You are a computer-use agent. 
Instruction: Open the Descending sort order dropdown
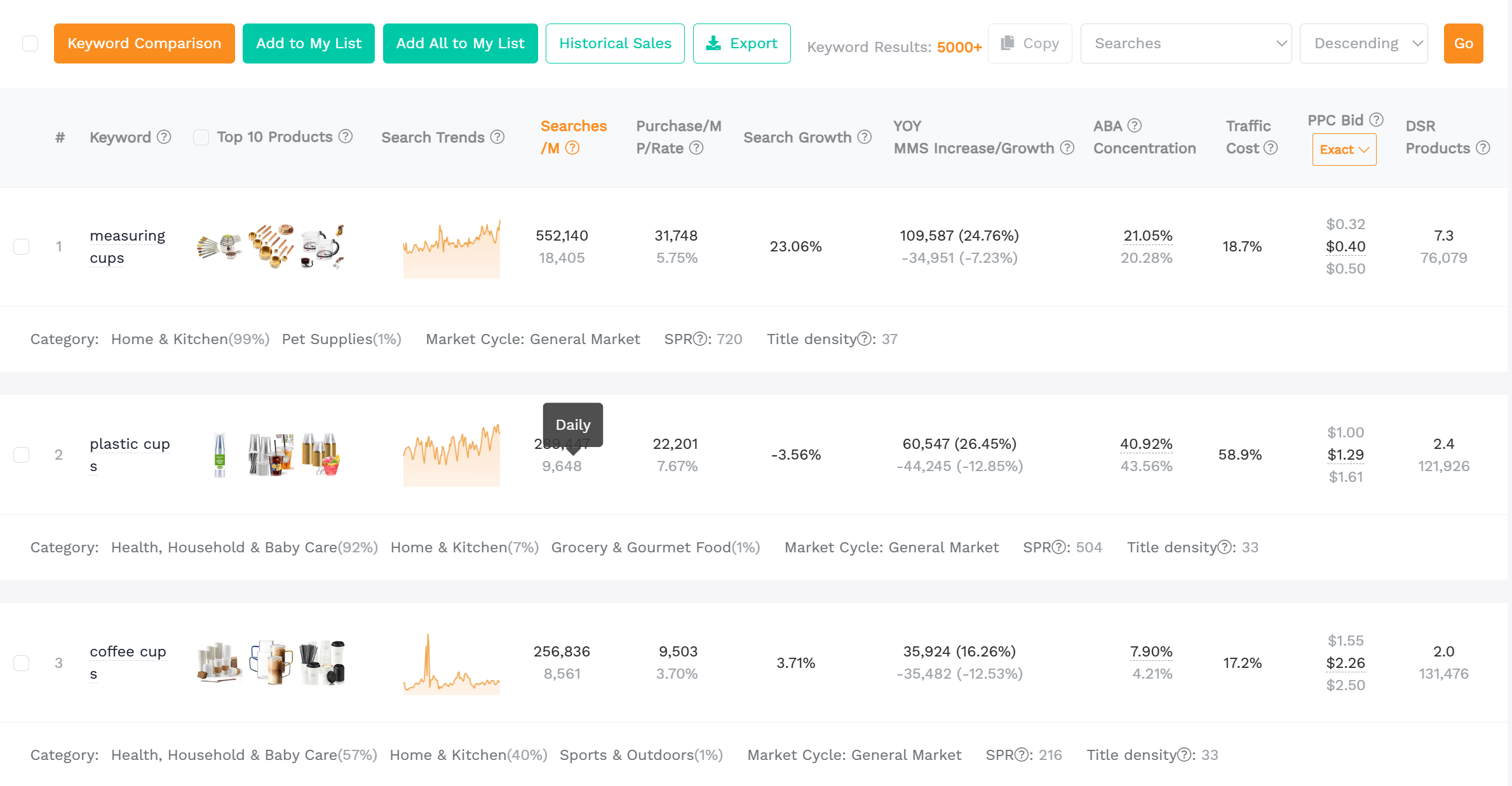point(1363,43)
